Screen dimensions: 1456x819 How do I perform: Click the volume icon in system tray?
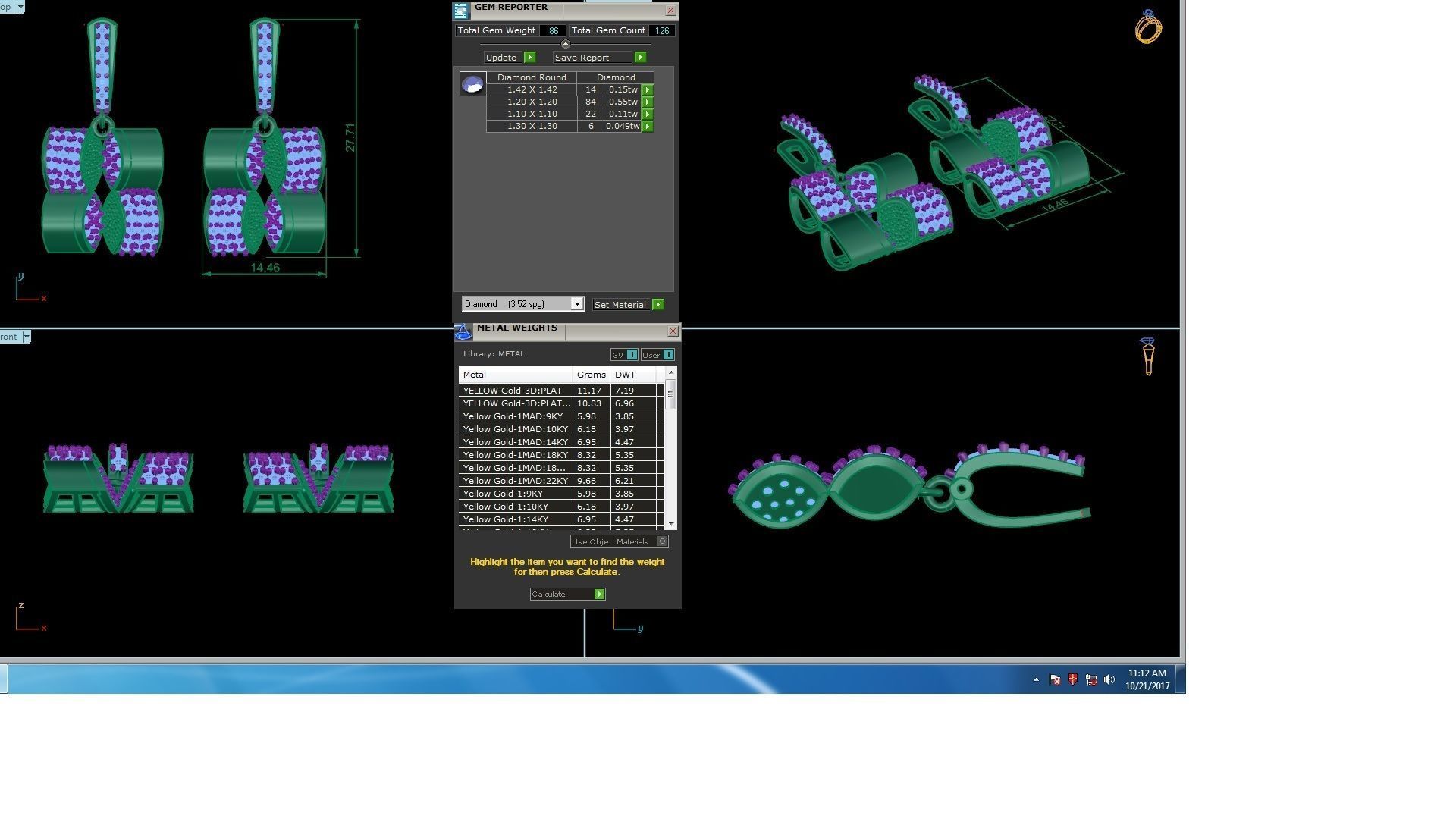1109,679
